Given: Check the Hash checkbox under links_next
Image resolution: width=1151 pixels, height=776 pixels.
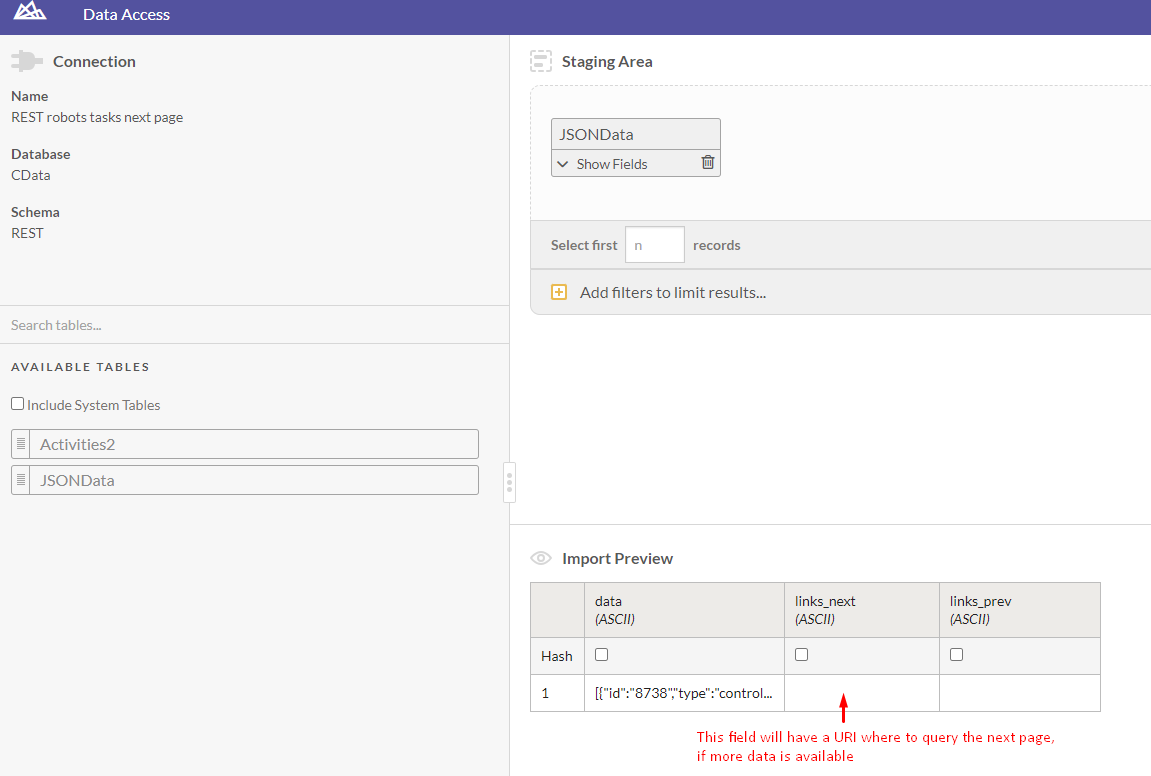Looking at the screenshot, I should pyautogui.click(x=802, y=654).
